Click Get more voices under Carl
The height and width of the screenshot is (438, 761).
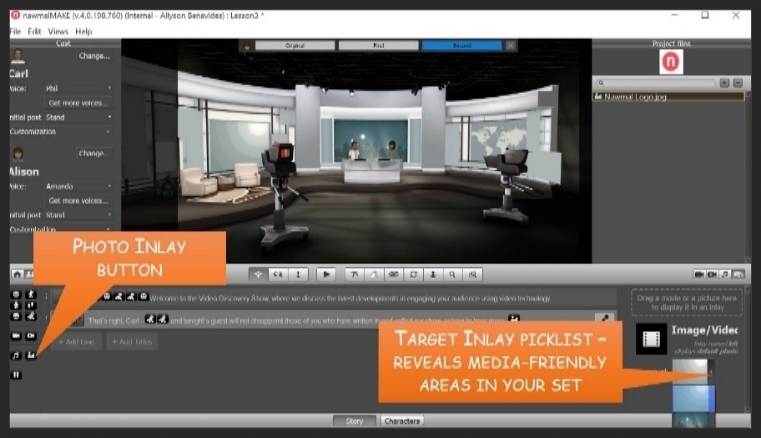click(x=79, y=103)
